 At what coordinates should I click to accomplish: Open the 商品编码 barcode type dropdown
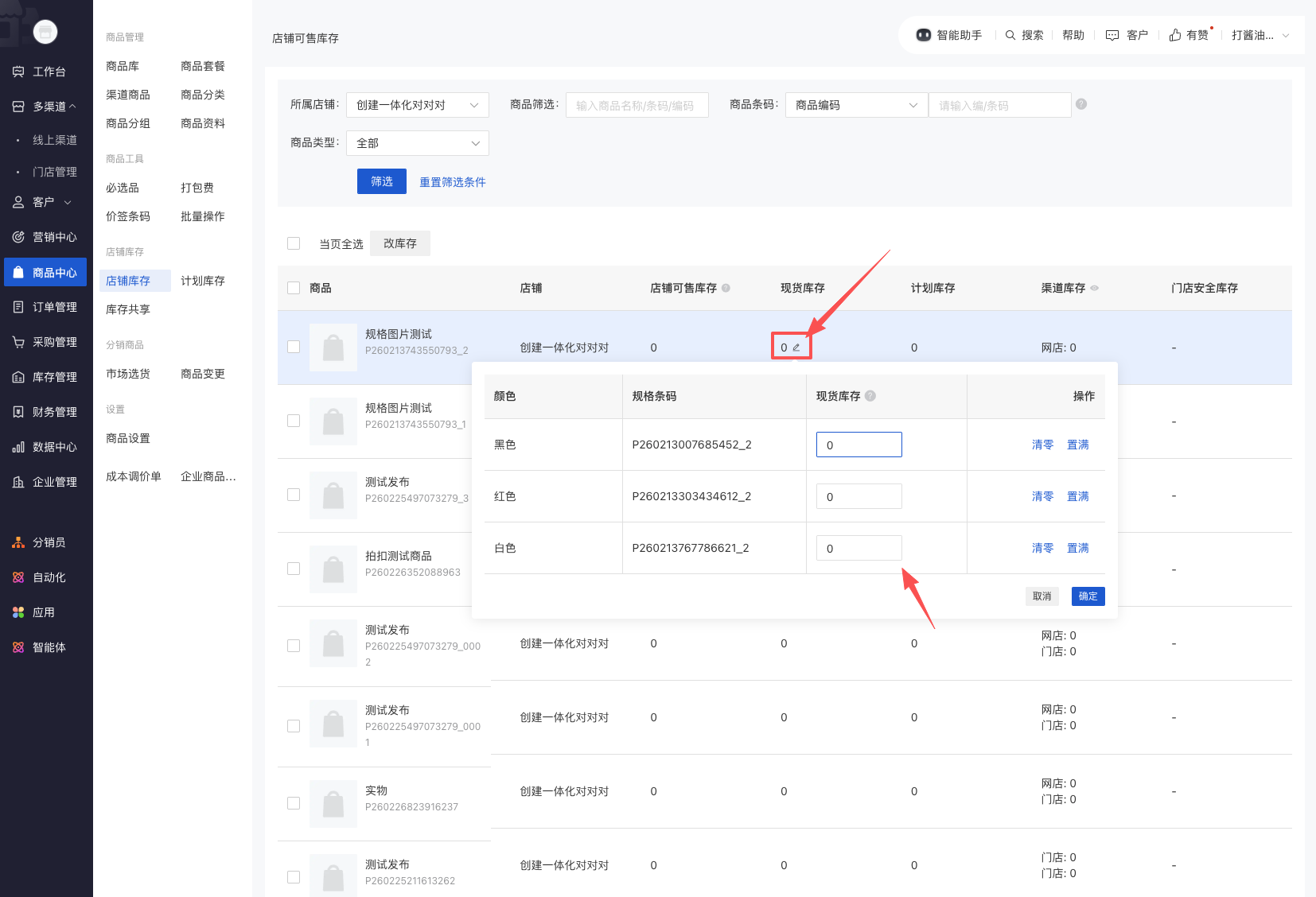pyautogui.click(x=856, y=105)
